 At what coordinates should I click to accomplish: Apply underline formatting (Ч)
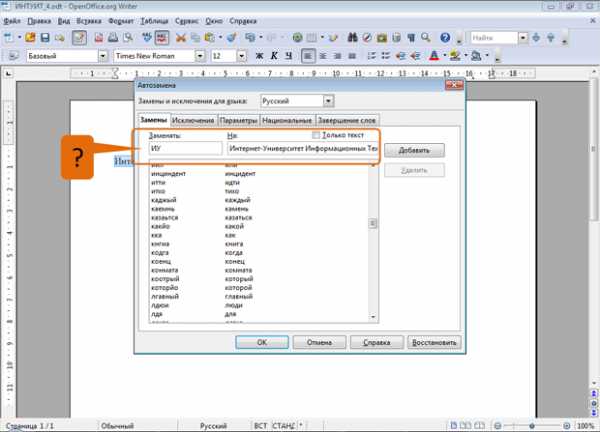(x=289, y=56)
